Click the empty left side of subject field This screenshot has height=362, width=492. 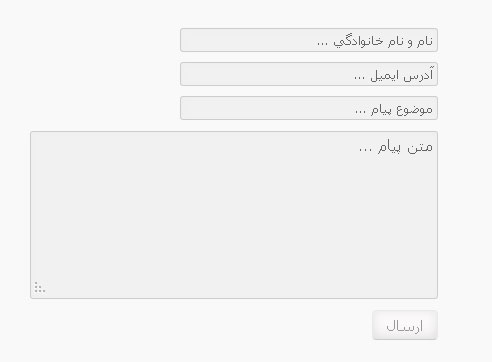267,108
